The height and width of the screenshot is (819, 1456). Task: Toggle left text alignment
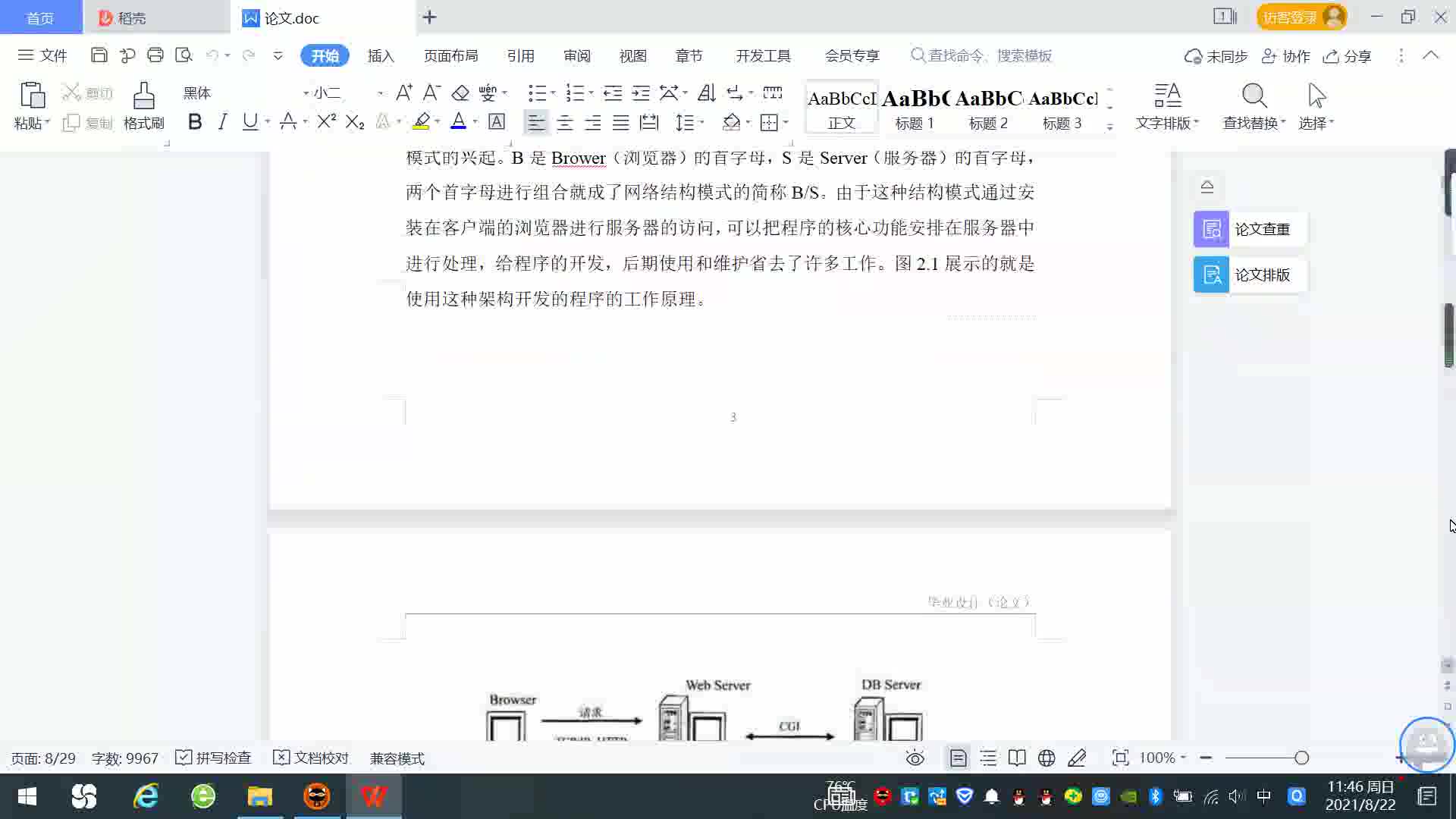[x=536, y=121]
